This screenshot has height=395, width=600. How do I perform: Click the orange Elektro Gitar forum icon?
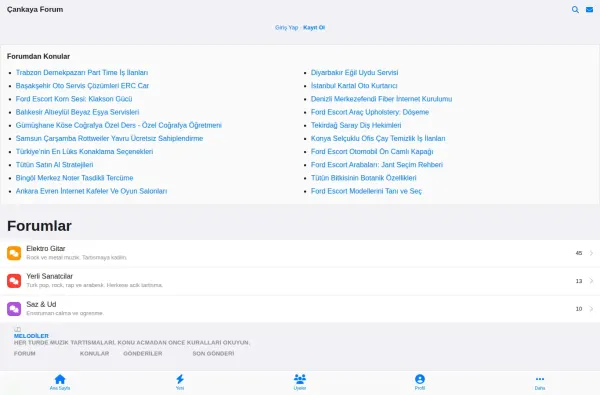point(14,253)
